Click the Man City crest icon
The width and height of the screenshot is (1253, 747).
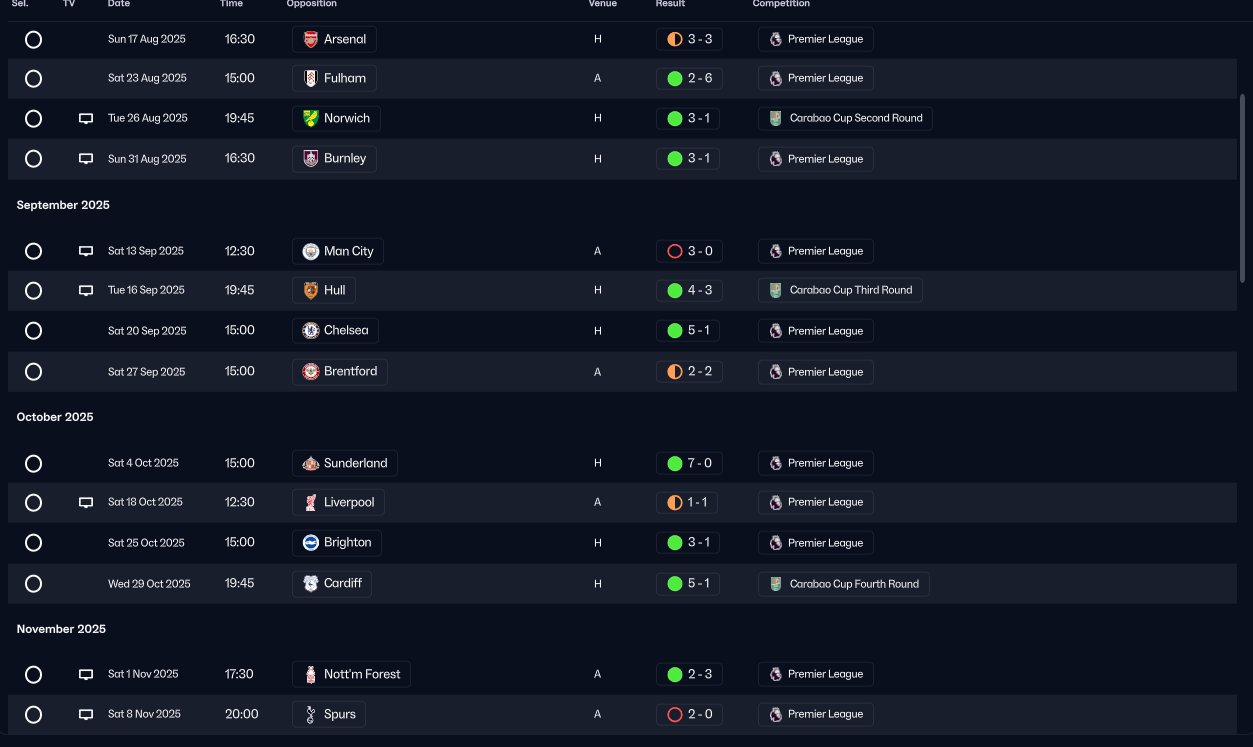click(310, 251)
